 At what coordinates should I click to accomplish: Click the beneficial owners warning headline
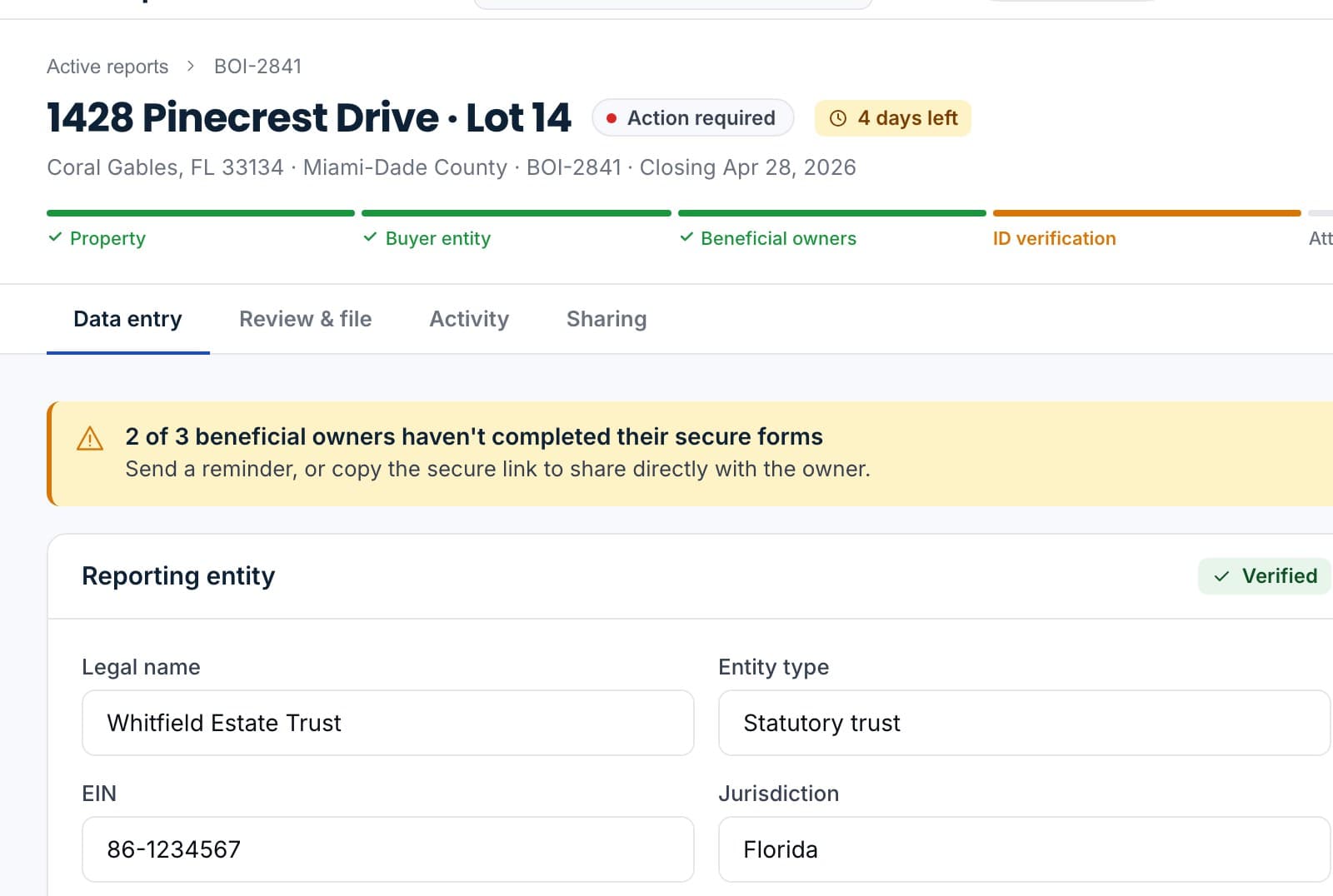point(474,436)
